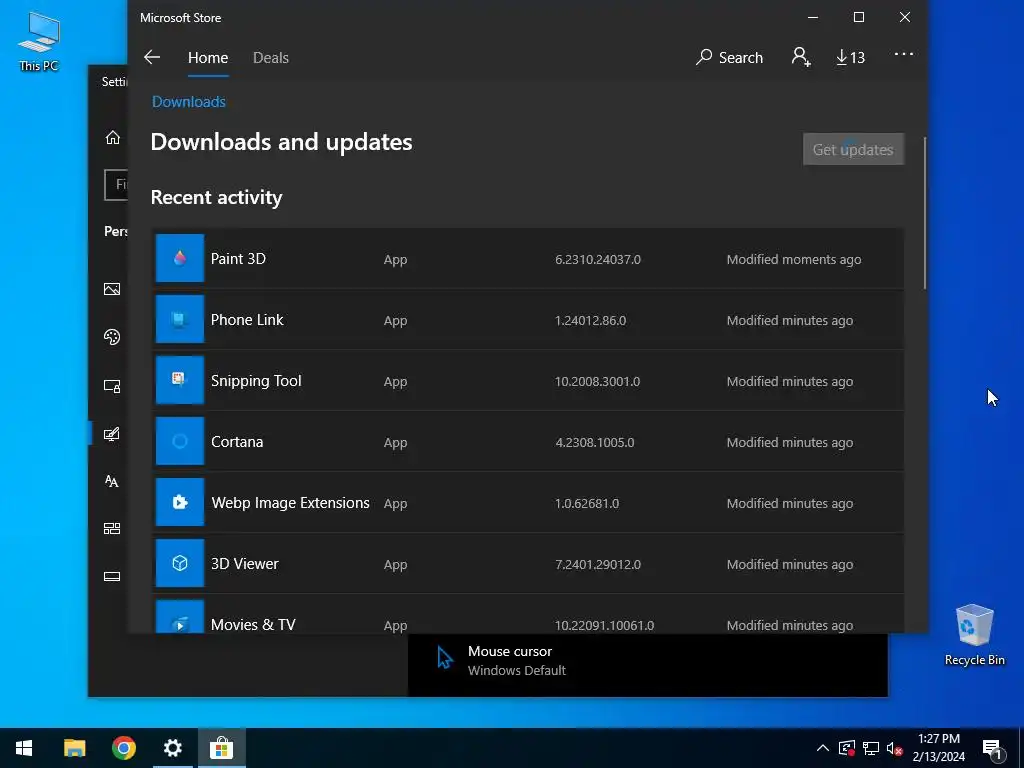The height and width of the screenshot is (768, 1024).
Task: Select the Movies & TV row name
Action: click(253, 624)
